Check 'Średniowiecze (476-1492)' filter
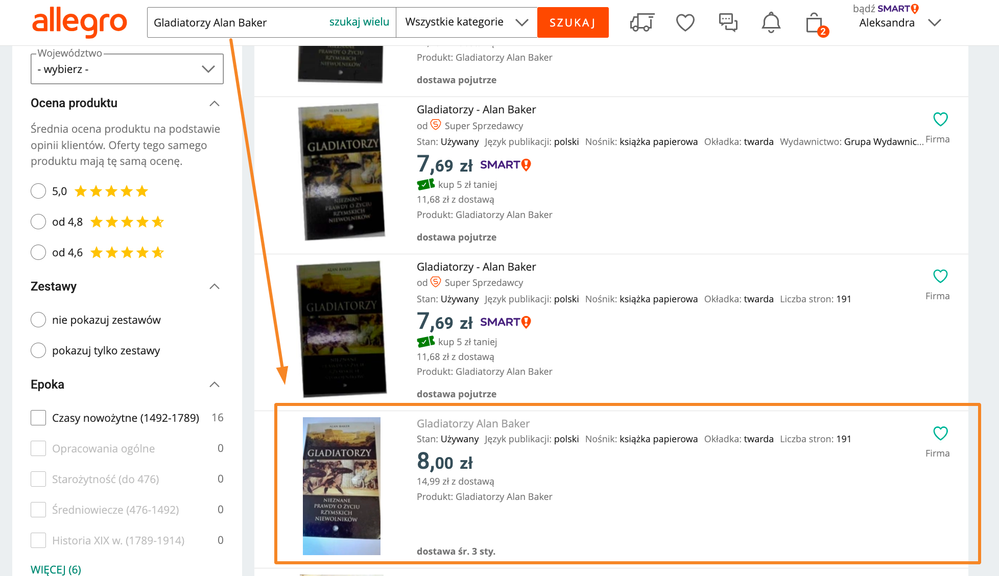The image size is (999, 576). pyautogui.click(x=38, y=510)
